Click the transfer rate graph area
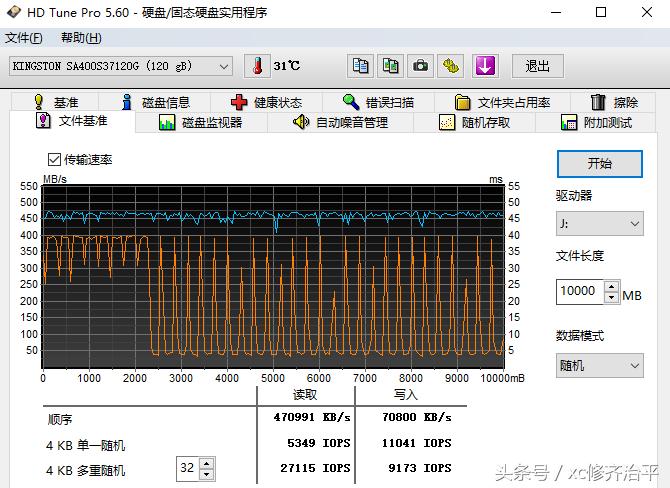Viewport: 670px width, 488px height. click(273, 276)
